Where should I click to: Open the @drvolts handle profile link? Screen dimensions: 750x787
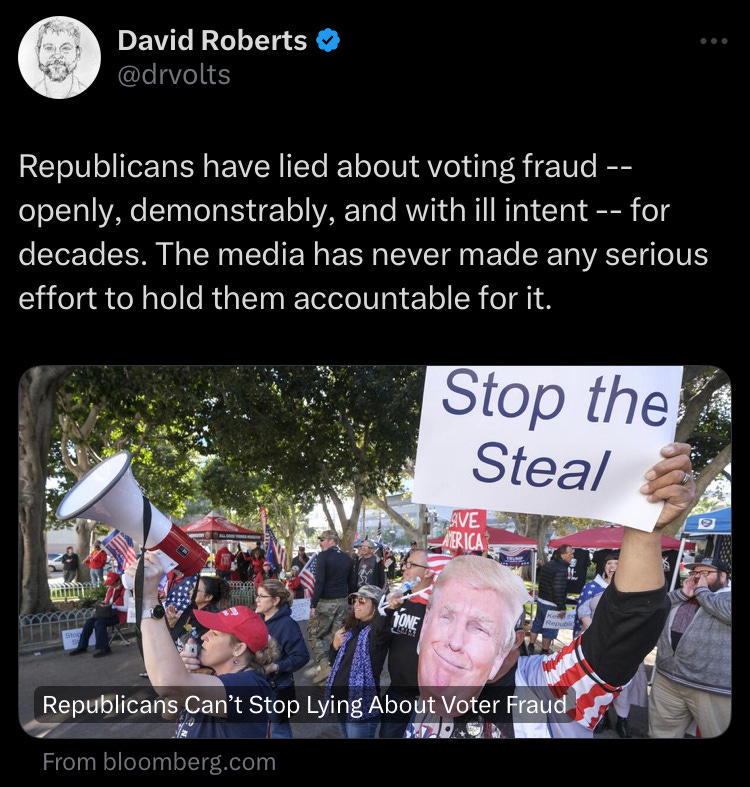(x=174, y=75)
